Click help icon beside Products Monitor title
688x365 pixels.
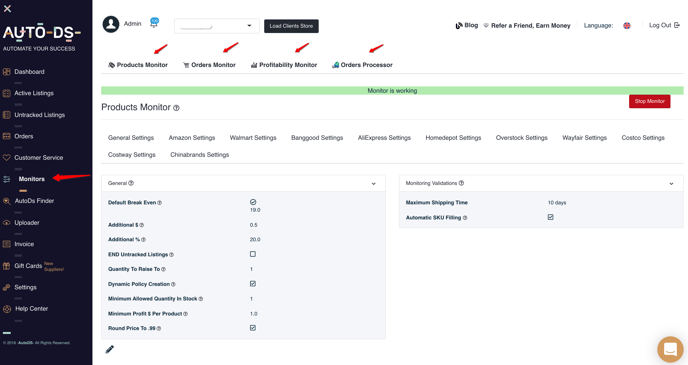pyautogui.click(x=176, y=108)
